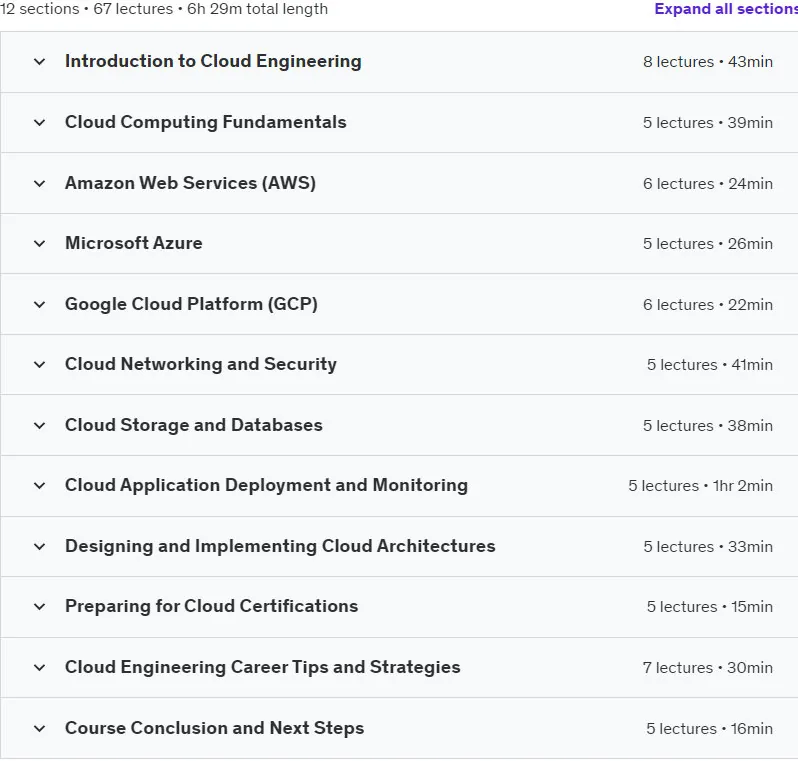Open Cloud Engineering Career Tips and Strategies title

(263, 667)
